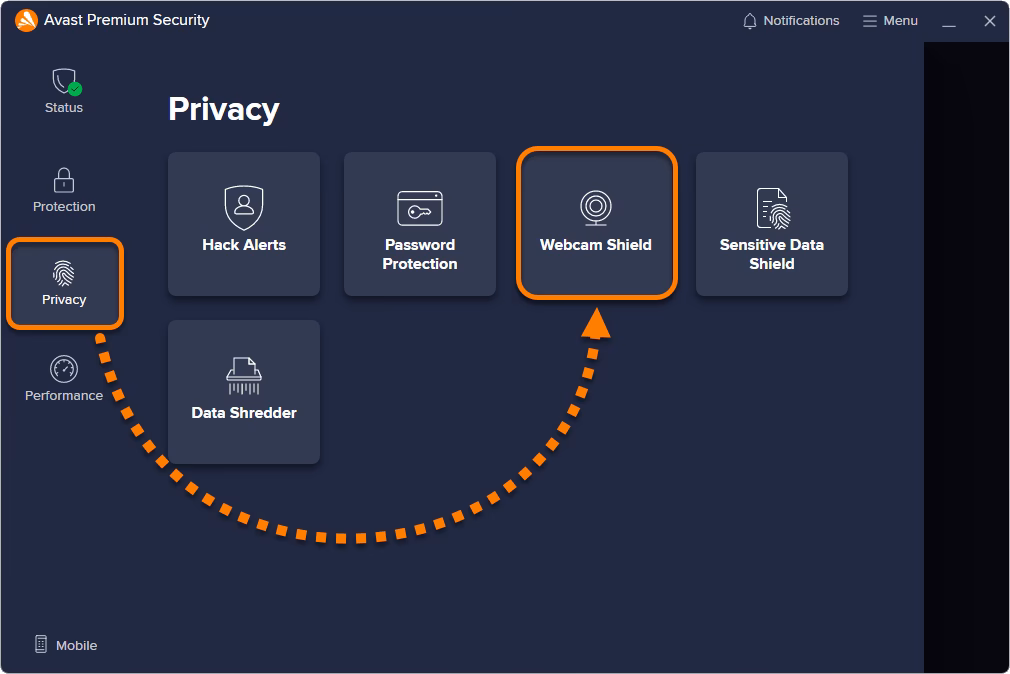Select the Protection padlock icon

(64, 180)
